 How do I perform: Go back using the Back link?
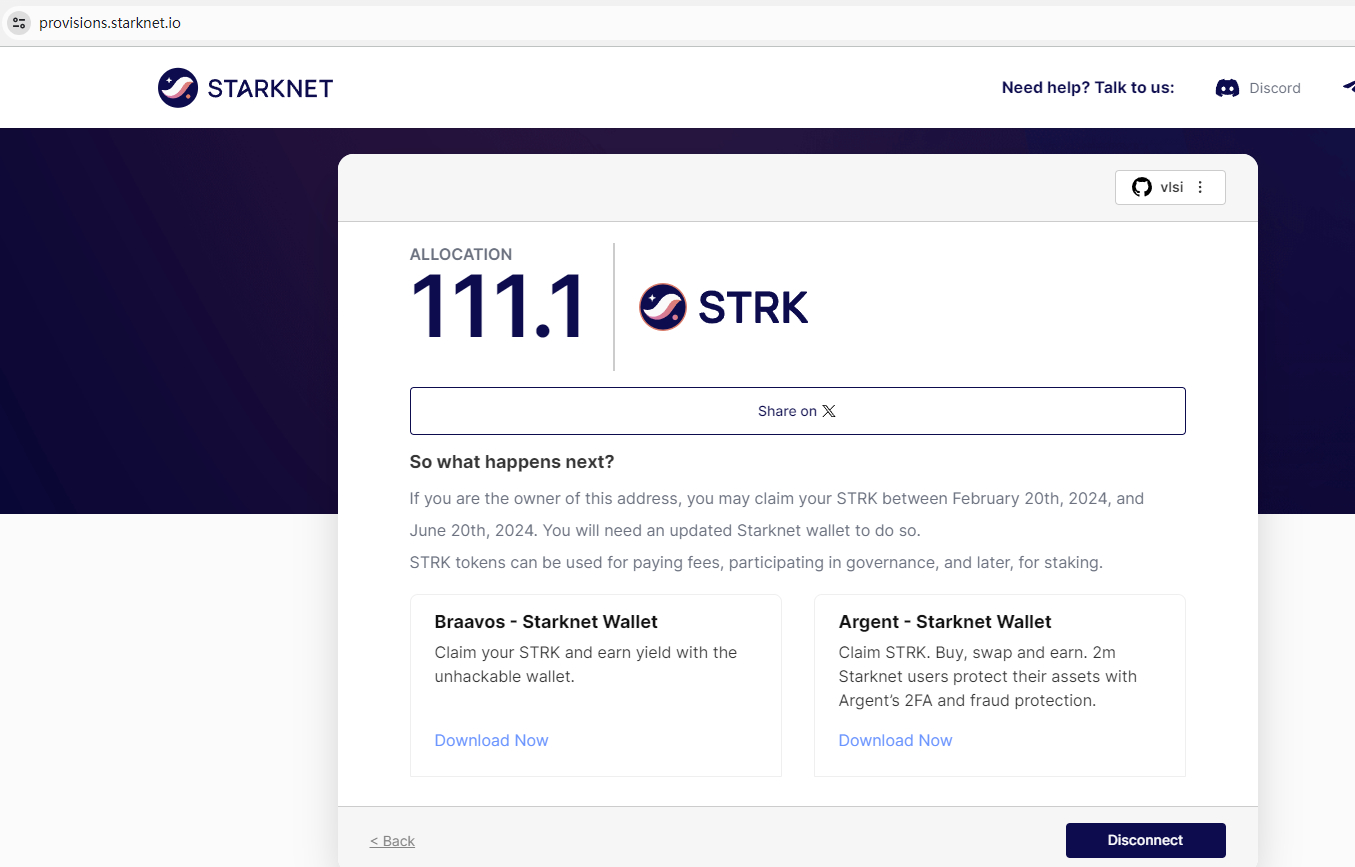[x=392, y=841]
